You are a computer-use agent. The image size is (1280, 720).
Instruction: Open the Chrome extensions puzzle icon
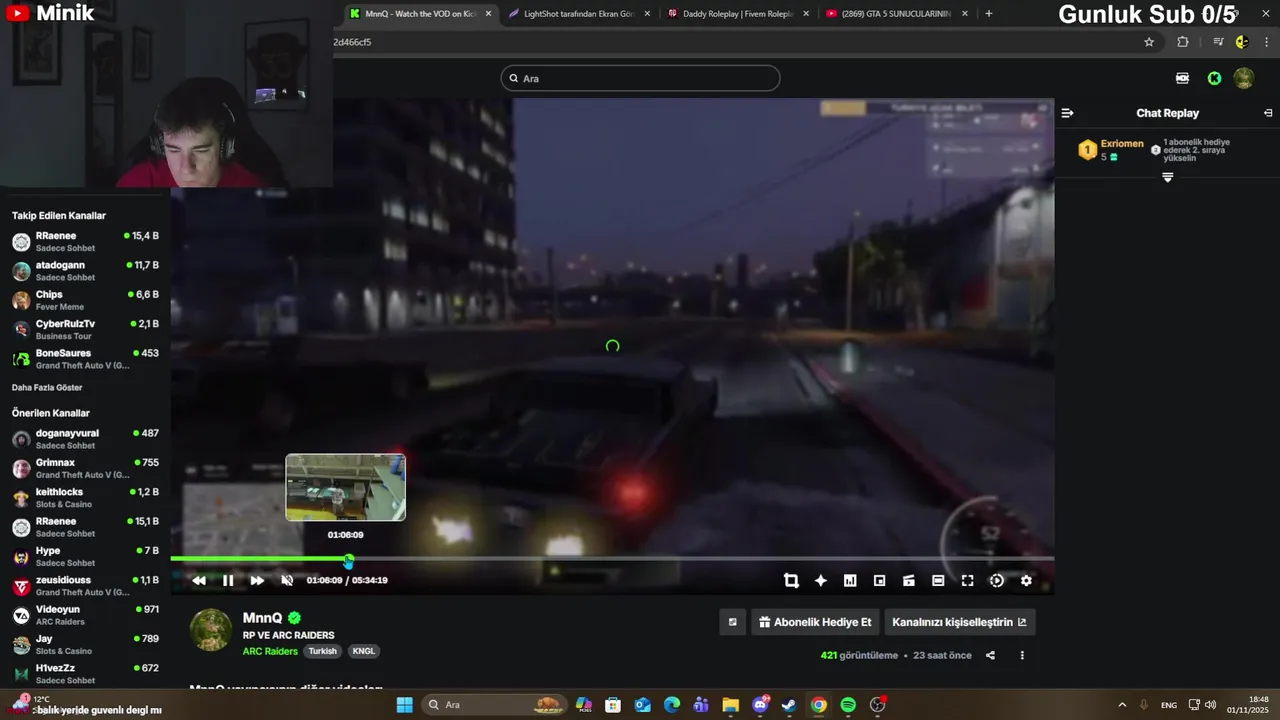coord(1183,42)
